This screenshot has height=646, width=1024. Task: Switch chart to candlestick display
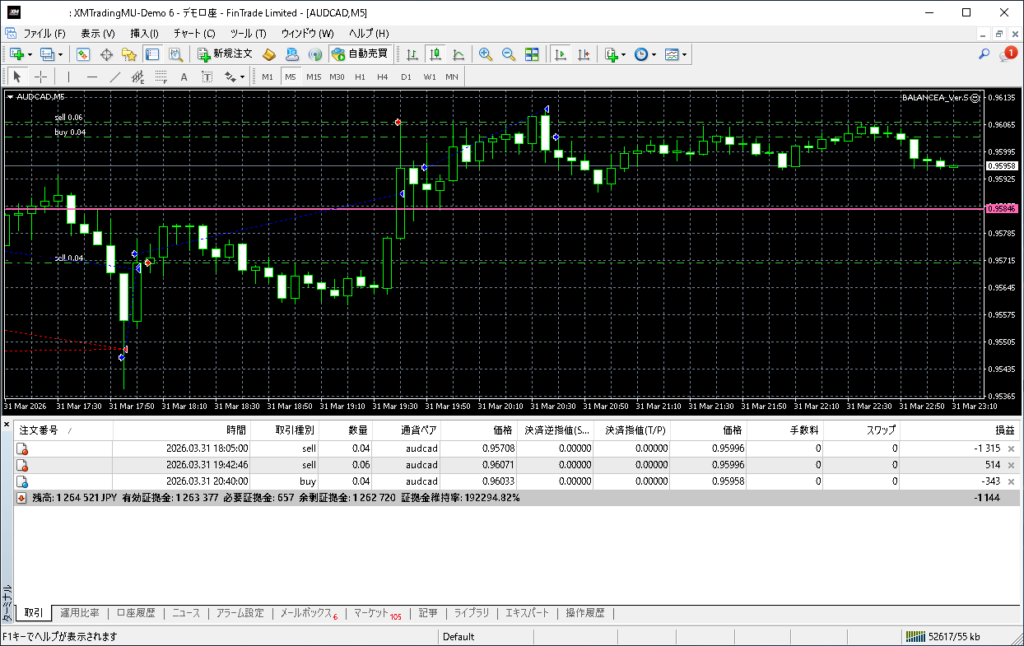(x=435, y=54)
